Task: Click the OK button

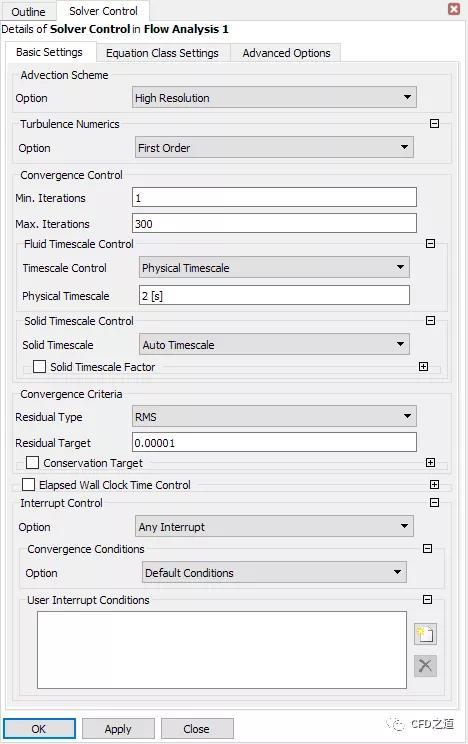Action: [x=39, y=729]
